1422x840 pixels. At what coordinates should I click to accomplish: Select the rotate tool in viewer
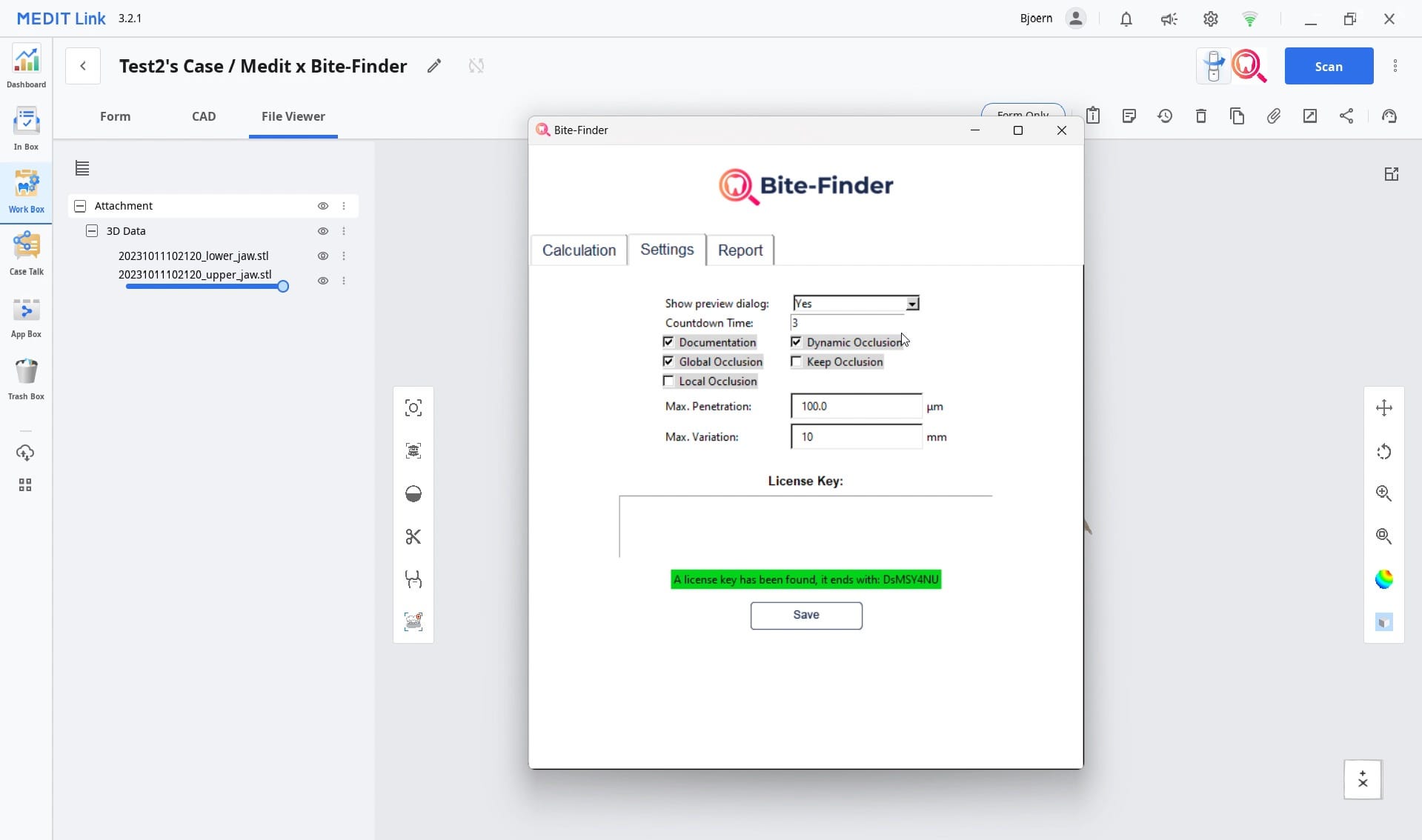(x=1383, y=452)
